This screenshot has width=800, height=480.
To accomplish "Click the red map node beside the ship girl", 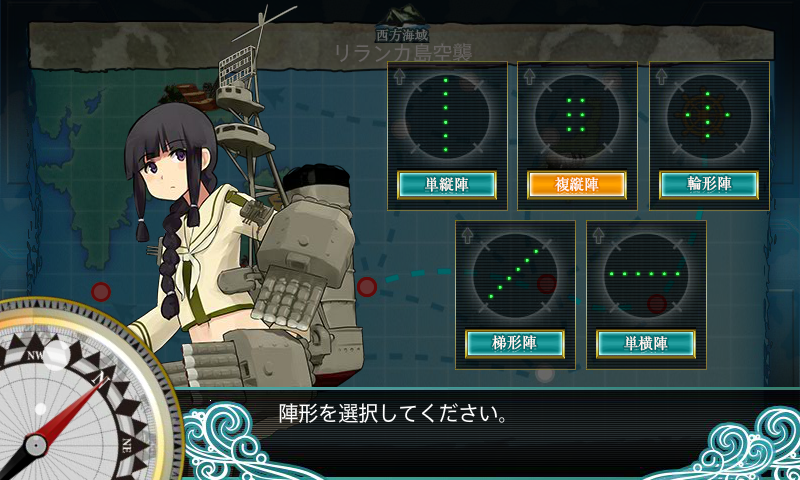I will pos(366,287).
